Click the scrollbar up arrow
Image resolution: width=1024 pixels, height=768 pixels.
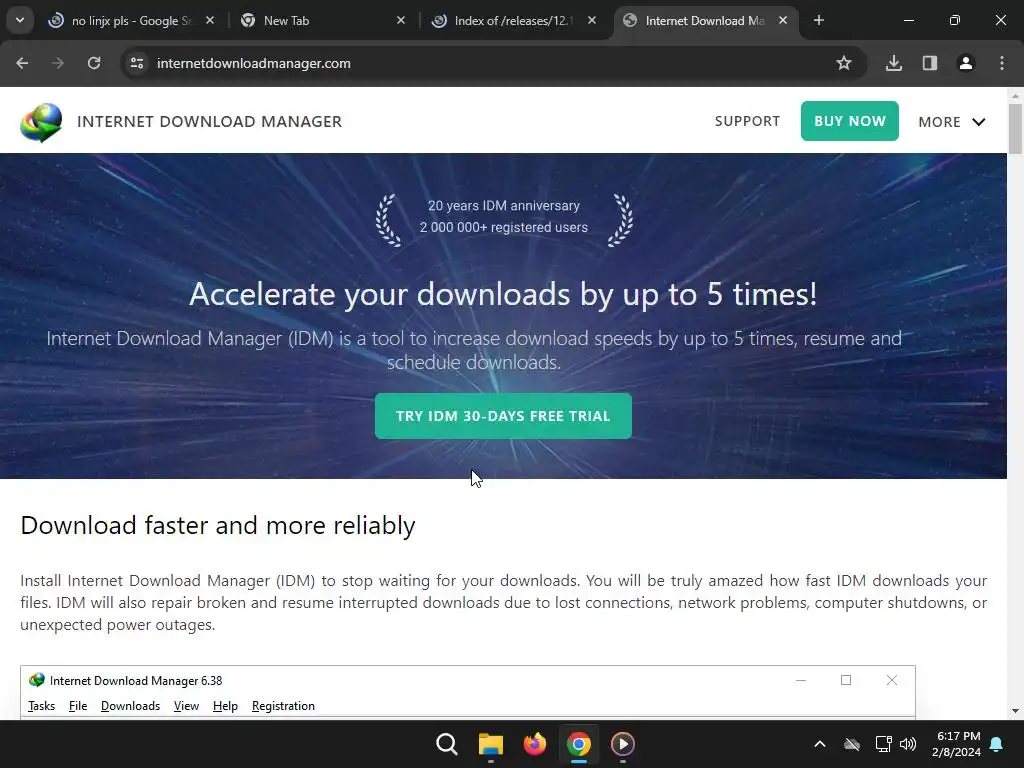tap(1015, 95)
